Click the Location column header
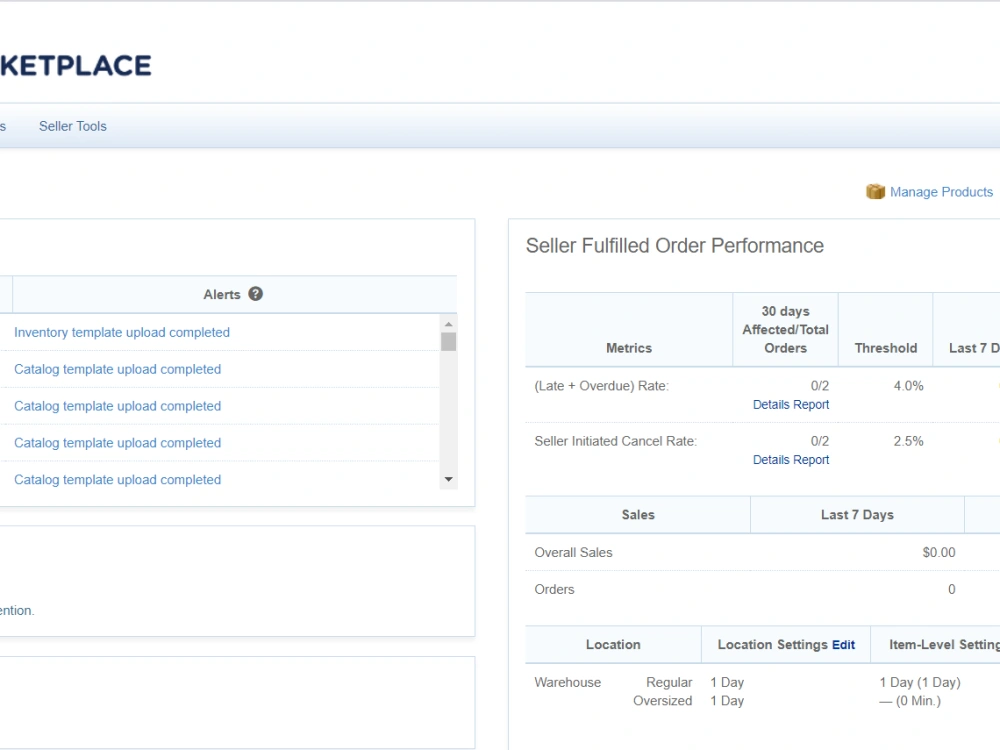Screen dimensions: 1000x750 [x=613, y=645]
